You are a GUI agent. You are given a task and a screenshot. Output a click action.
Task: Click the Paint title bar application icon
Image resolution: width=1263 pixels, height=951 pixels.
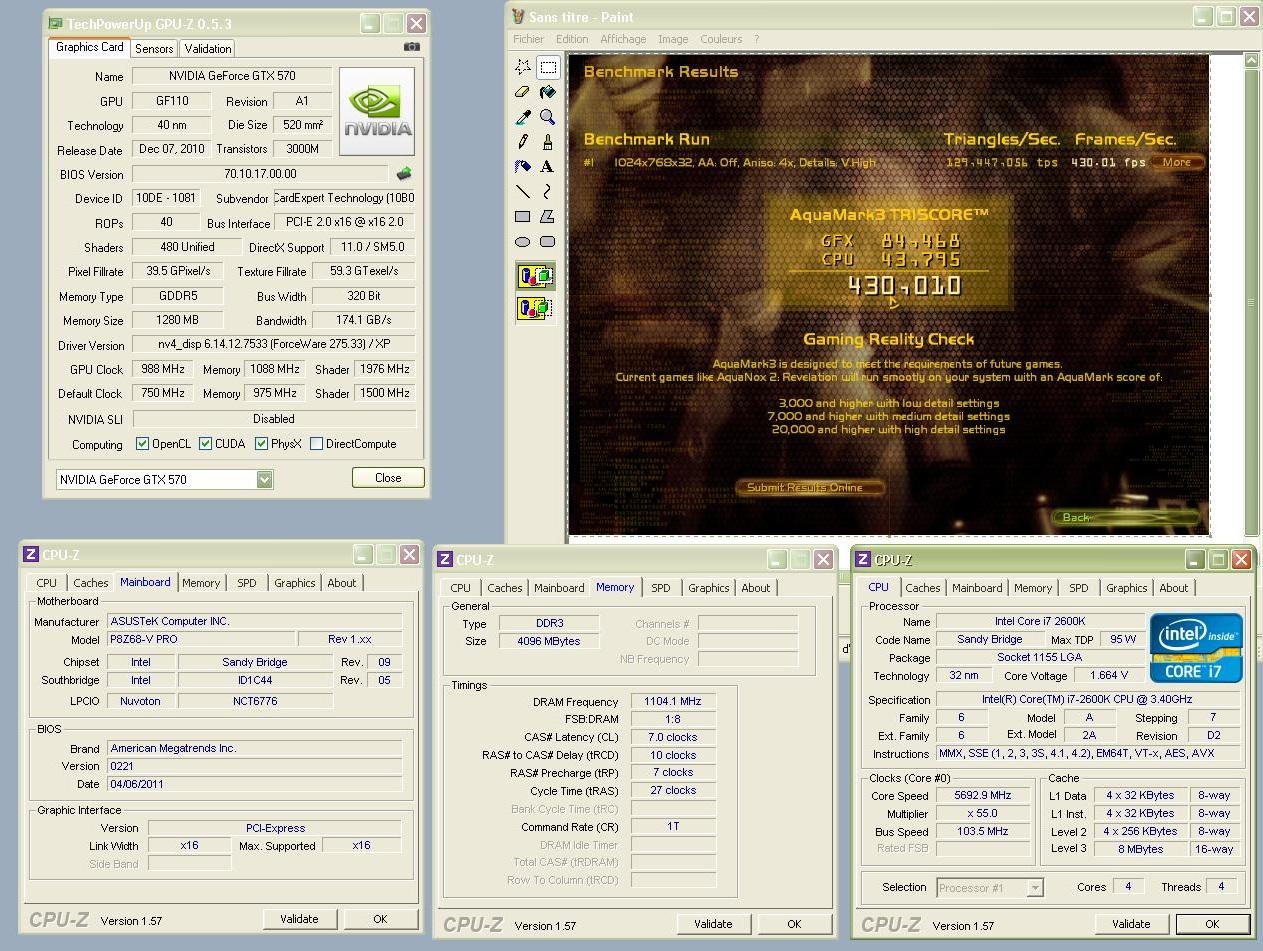518,16
